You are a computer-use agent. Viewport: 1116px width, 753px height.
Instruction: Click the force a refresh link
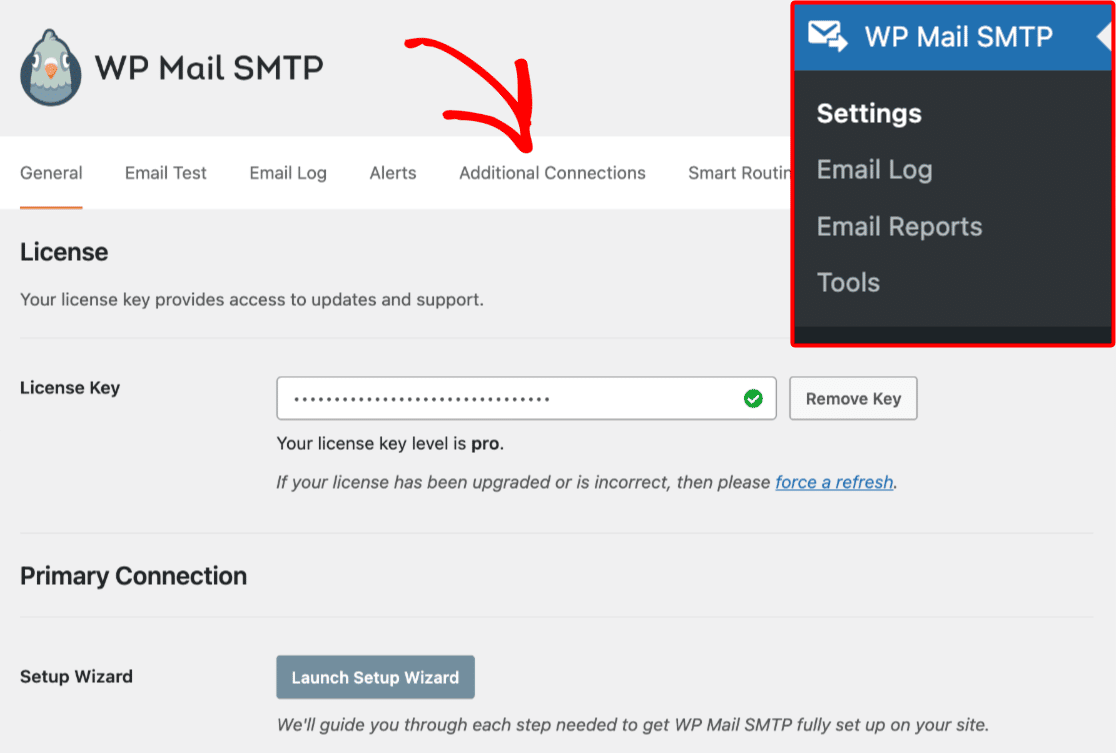834,483
